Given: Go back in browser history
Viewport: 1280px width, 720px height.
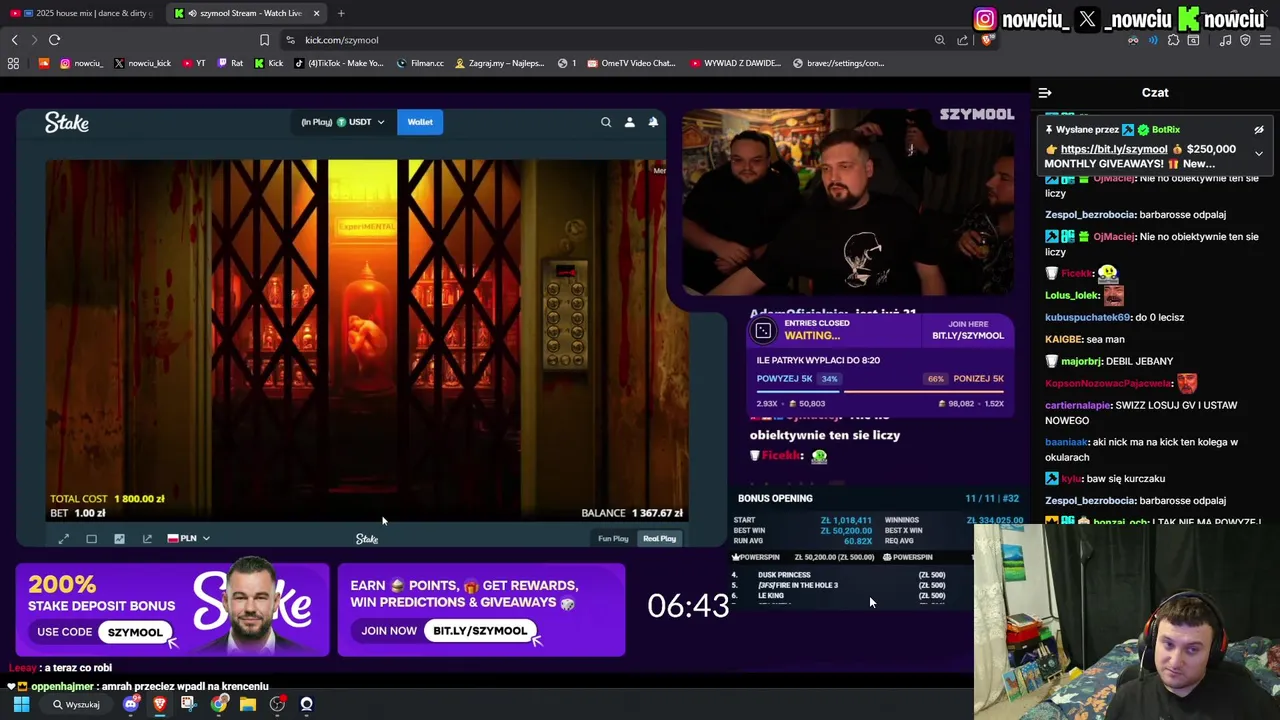Looking at the screenshot, I should click(14, 40).
